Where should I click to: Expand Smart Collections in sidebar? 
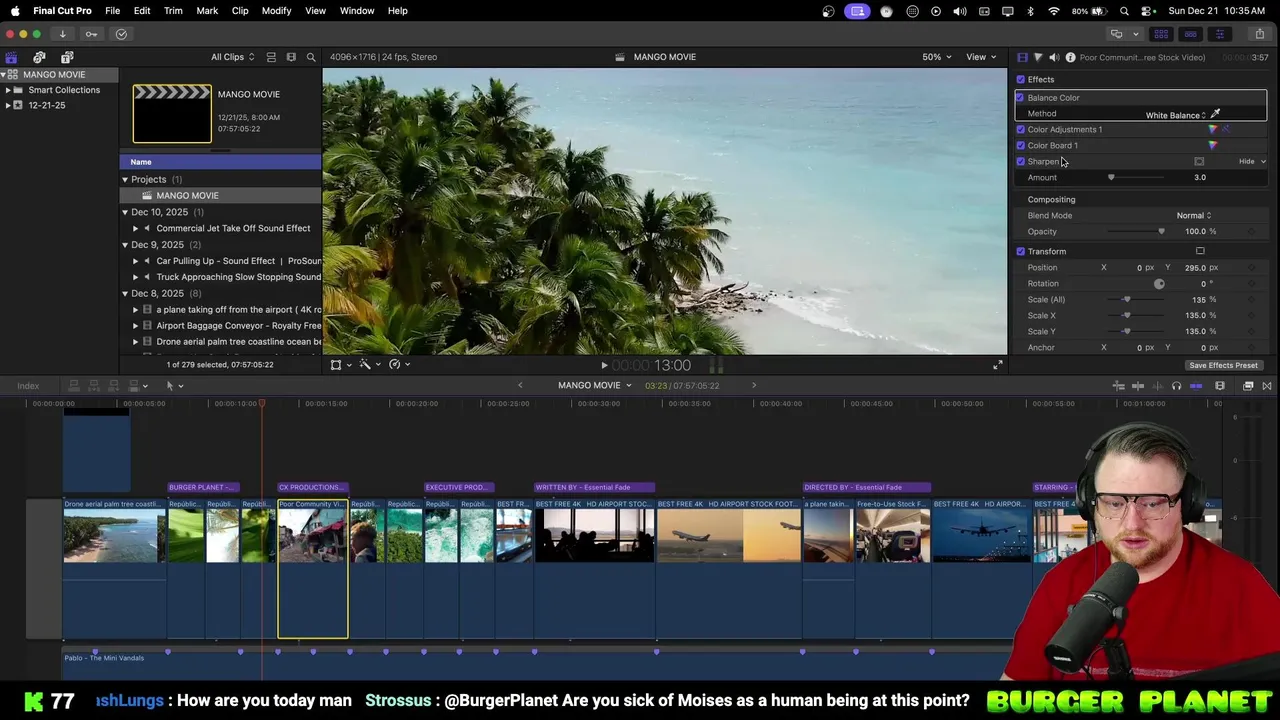pos(8,90)
